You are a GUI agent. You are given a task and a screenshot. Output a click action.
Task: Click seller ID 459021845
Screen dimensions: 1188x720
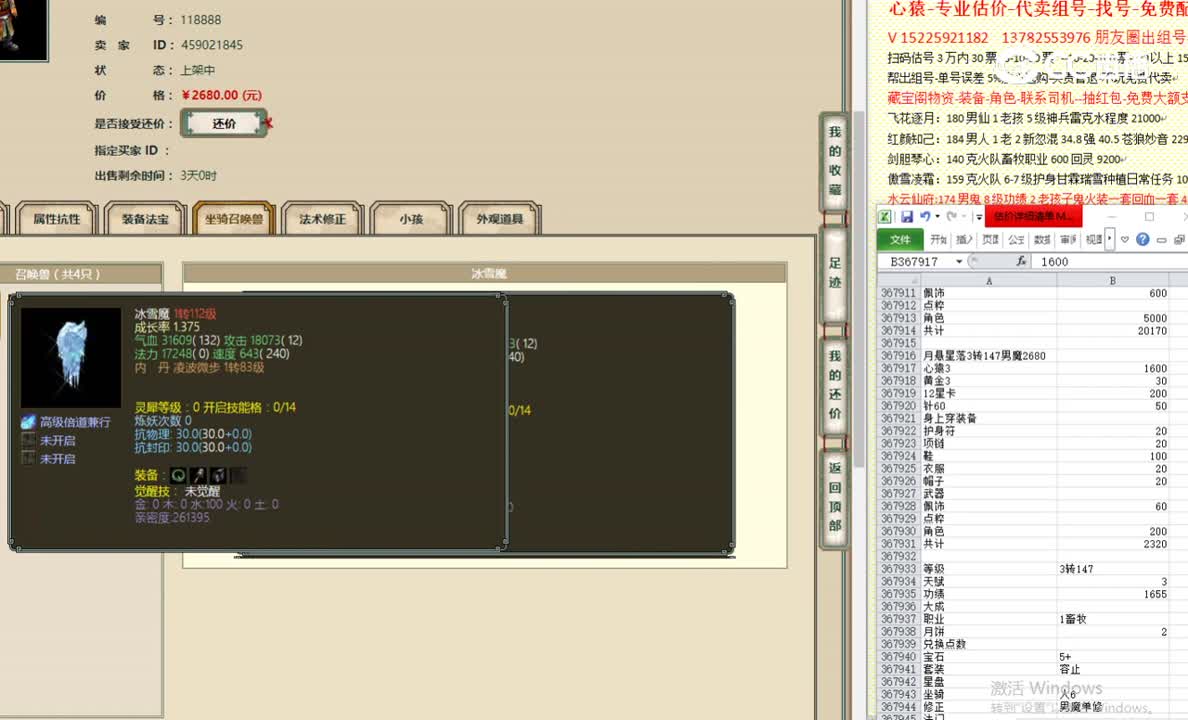click(x=211, y=45)
